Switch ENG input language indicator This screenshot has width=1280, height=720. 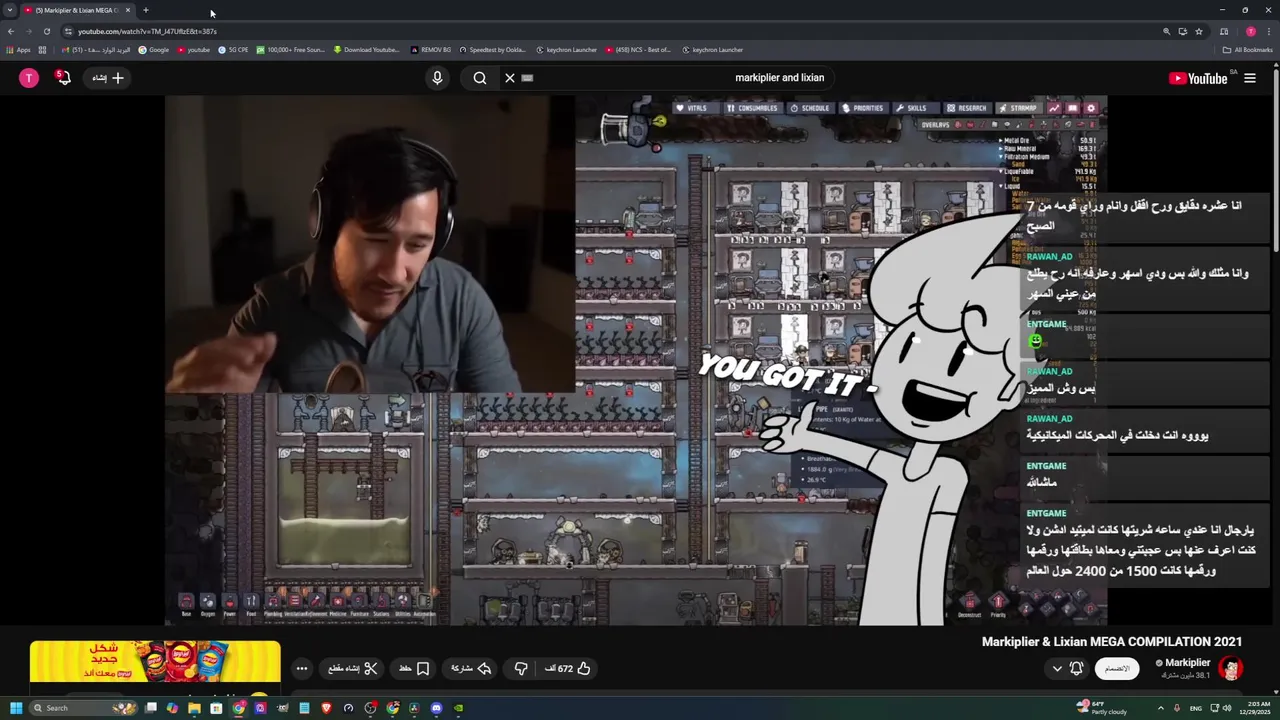1196,708
